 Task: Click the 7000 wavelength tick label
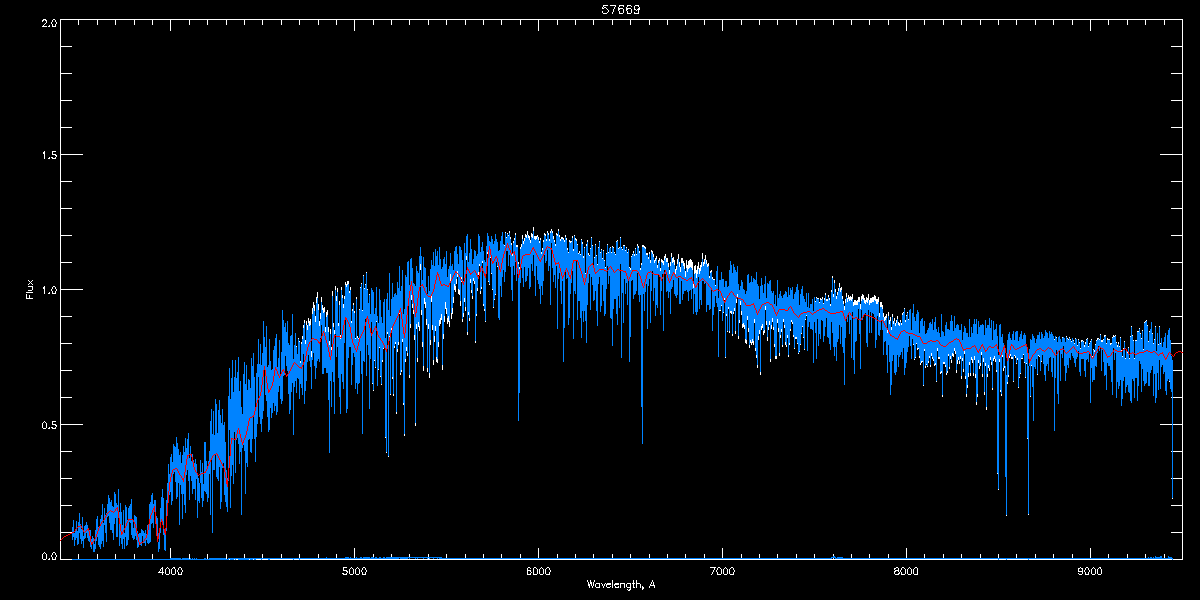tap(722, 572)
